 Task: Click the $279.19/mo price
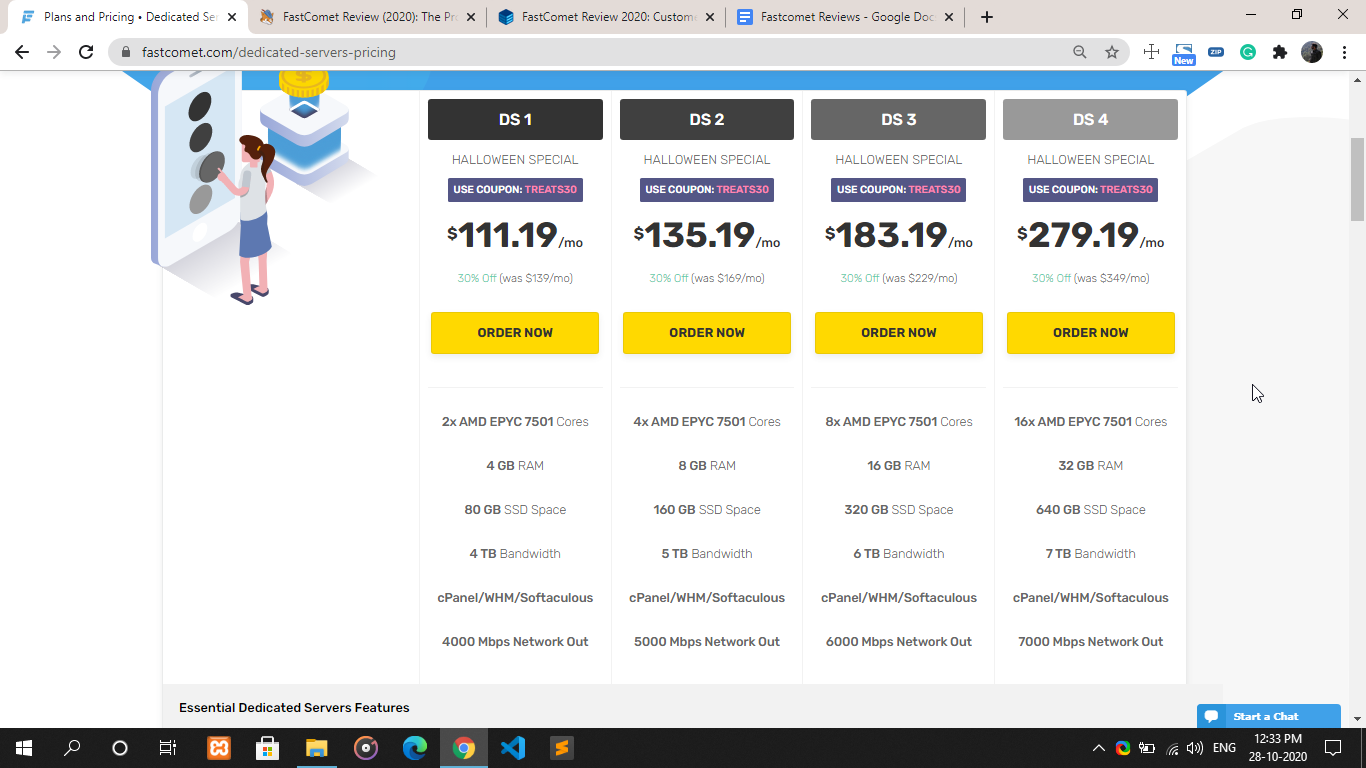point(1091,236)
